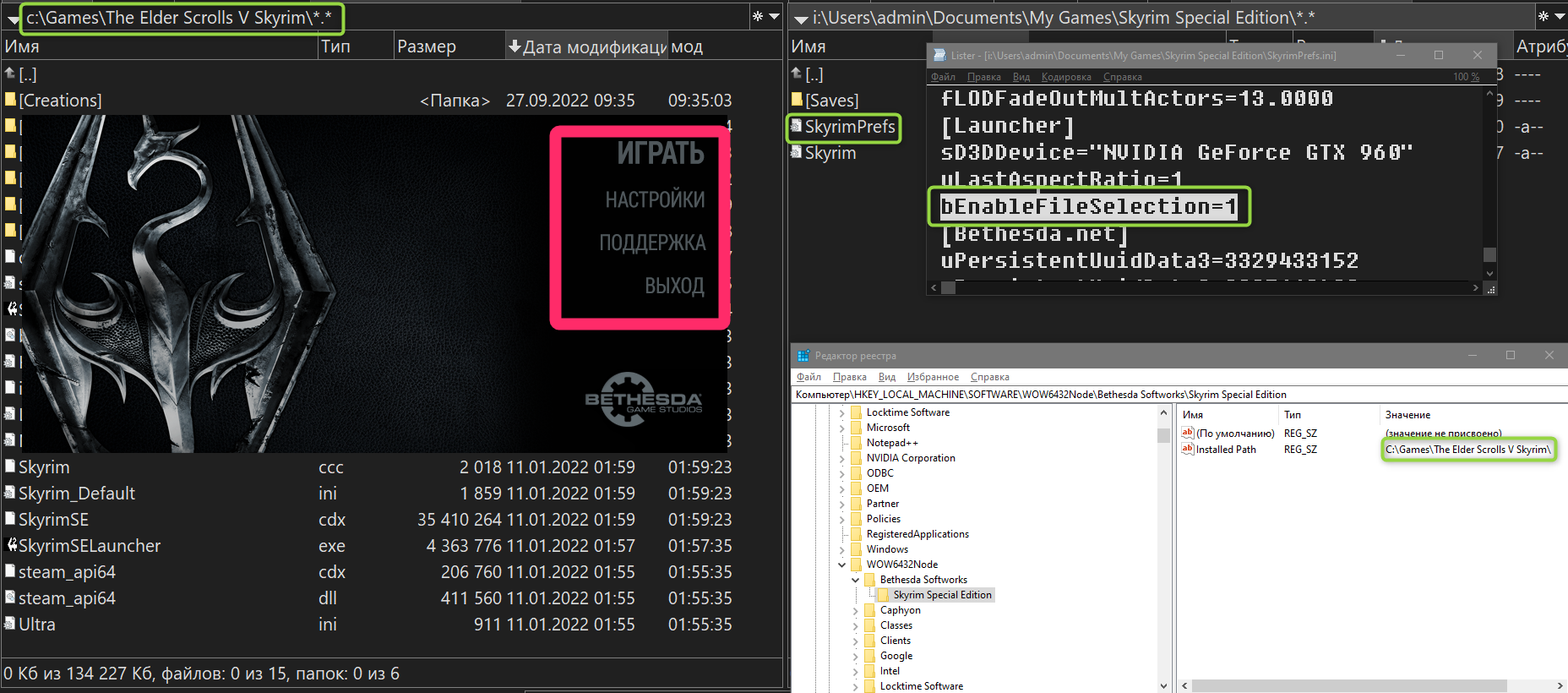Click the Lister horizontal scrollbar thumb
Image resolution: width=1568 pixels, height=693 pixels.
click(x=949, y=287)
